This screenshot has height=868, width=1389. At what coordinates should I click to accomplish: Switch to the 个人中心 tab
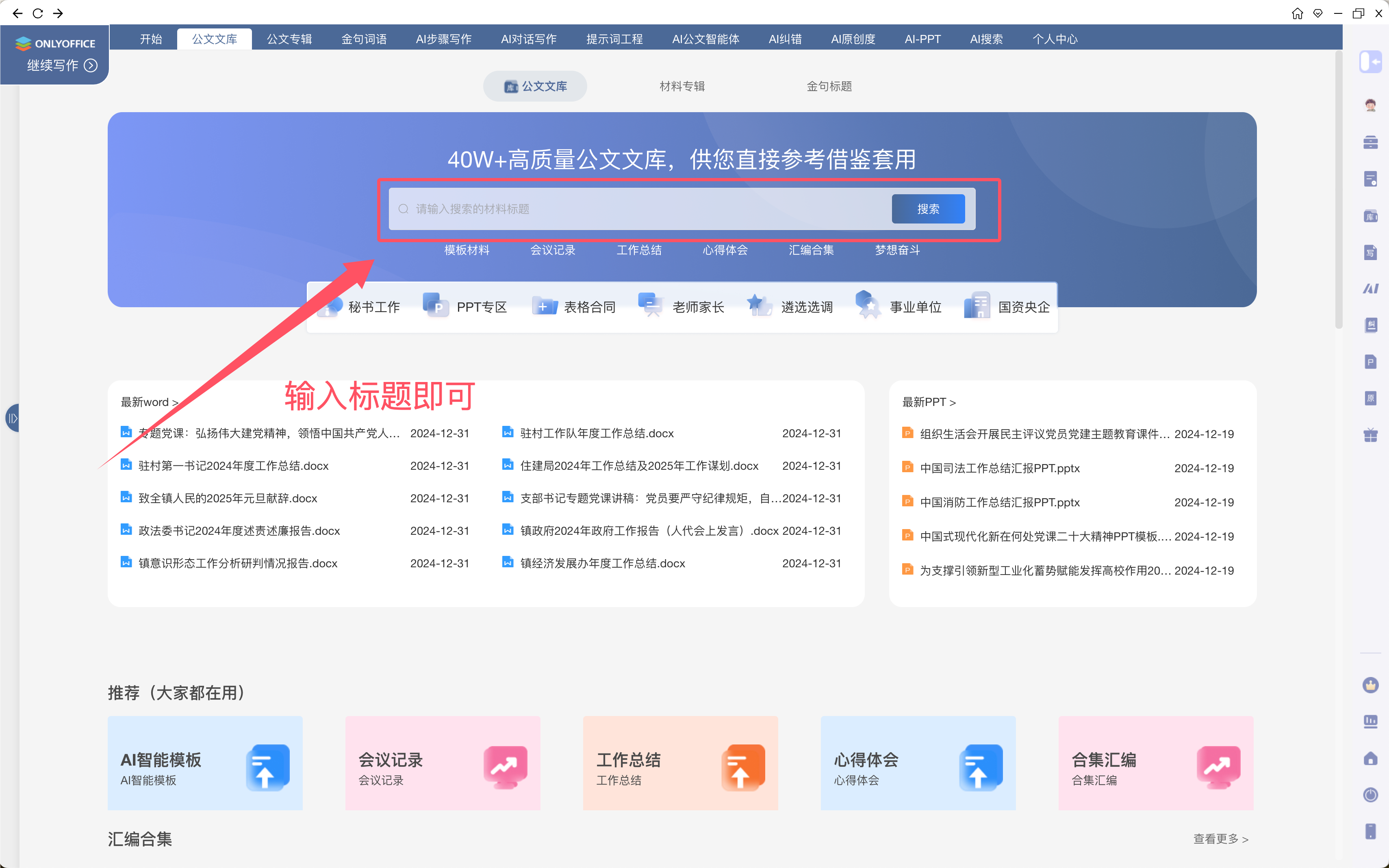pyautogui.click(x=1055, y=39)
